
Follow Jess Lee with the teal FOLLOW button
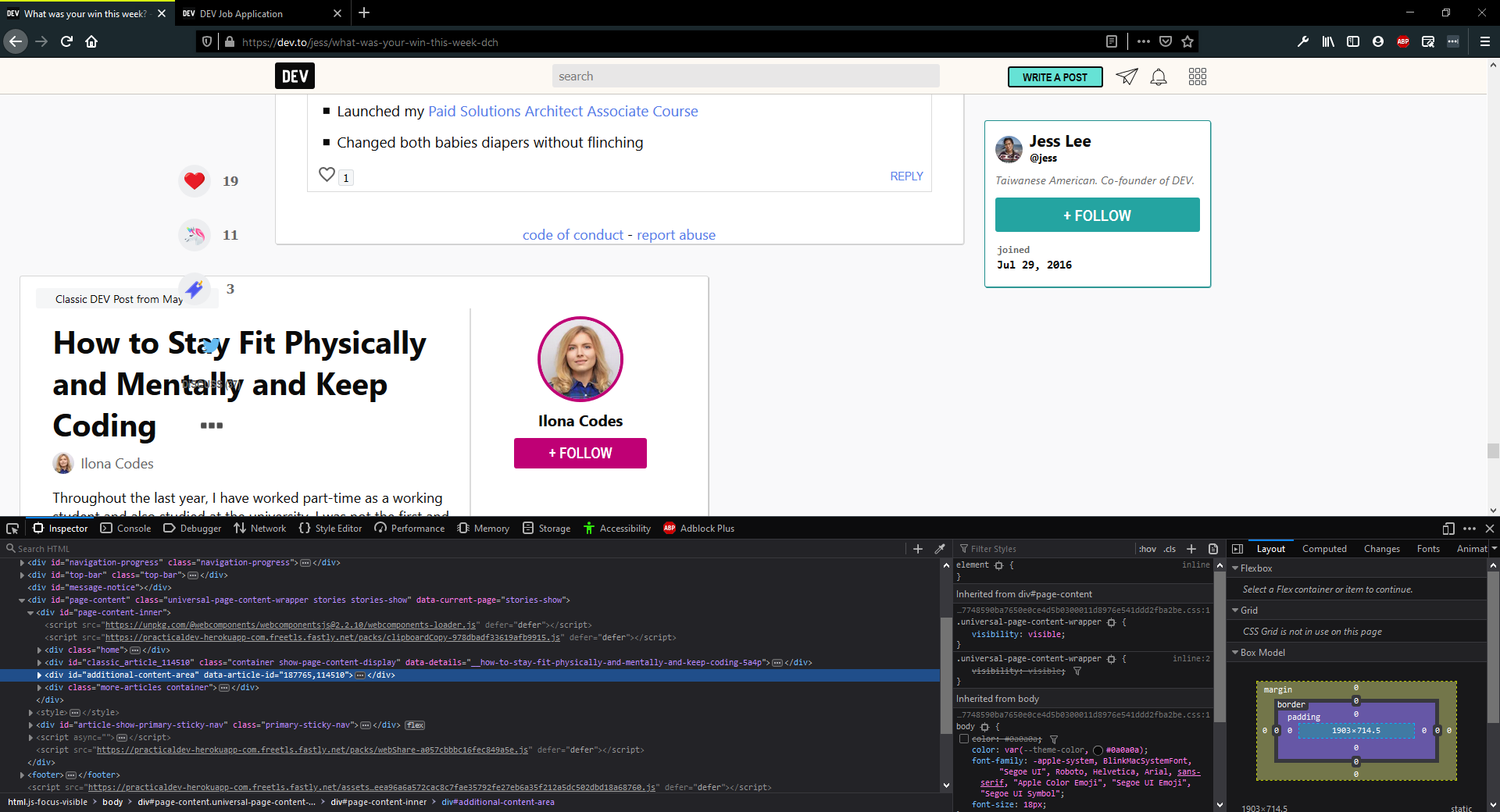point(1097,215)
